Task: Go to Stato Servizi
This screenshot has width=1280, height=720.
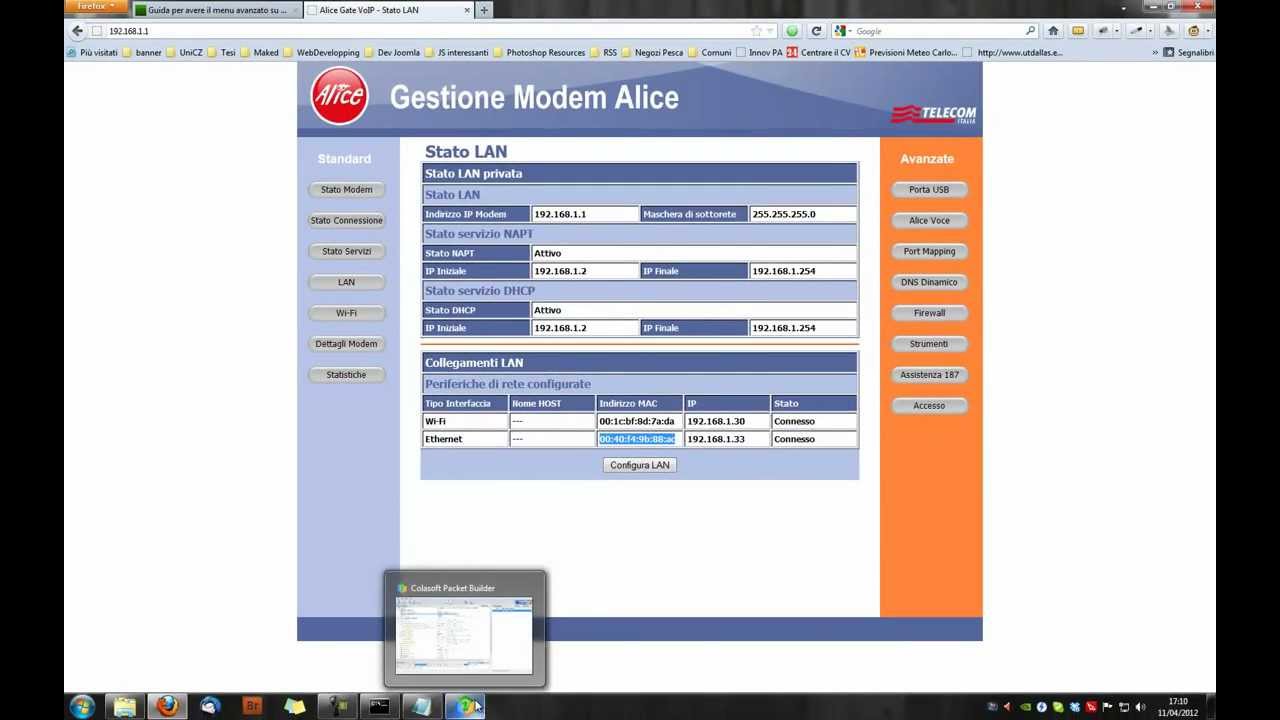Action: click(x=346, y=251)
